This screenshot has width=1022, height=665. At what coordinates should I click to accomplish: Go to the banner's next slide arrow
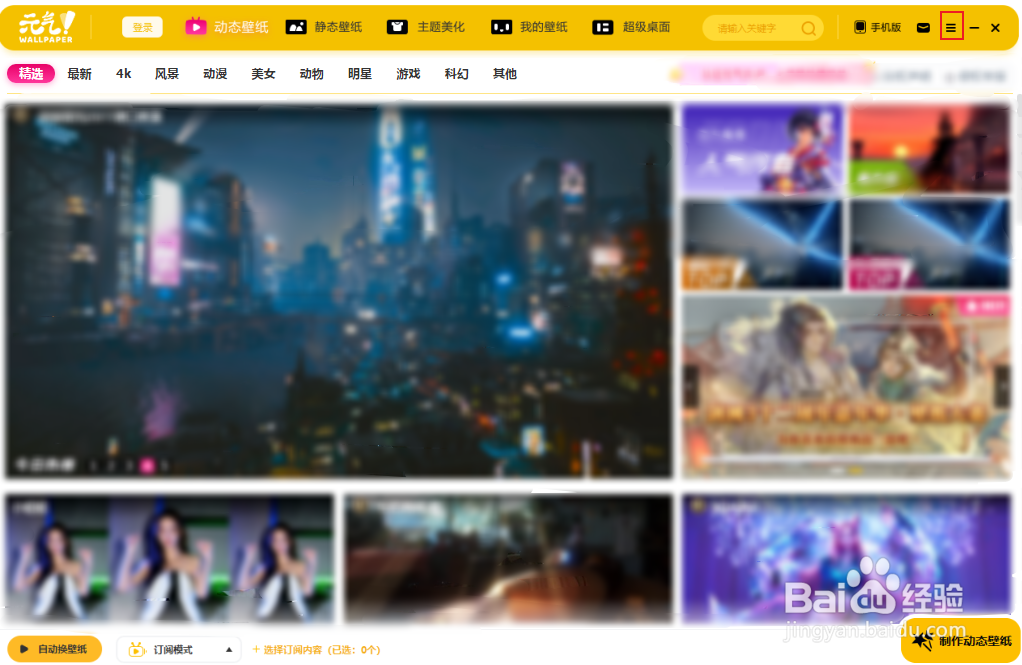click(1003, 386)
